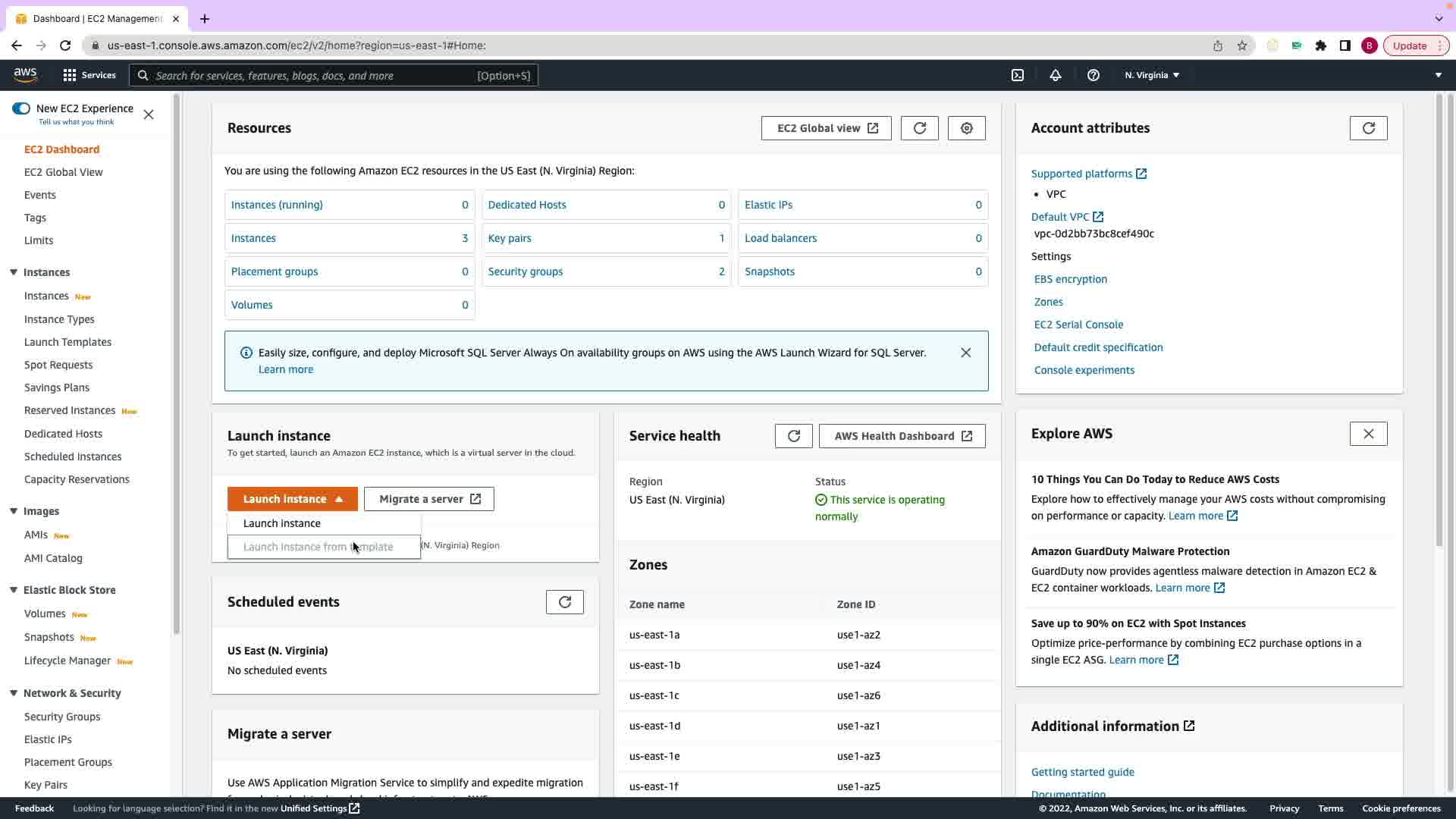Viewport: 1456px width, 819px height.
Task: Close the Explore AWS panel
Action: (1368, 434)
